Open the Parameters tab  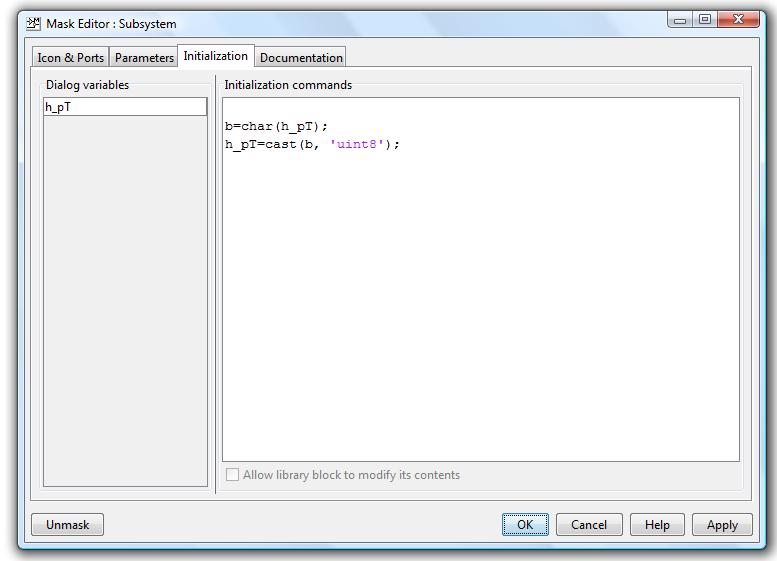click(144, 58)
